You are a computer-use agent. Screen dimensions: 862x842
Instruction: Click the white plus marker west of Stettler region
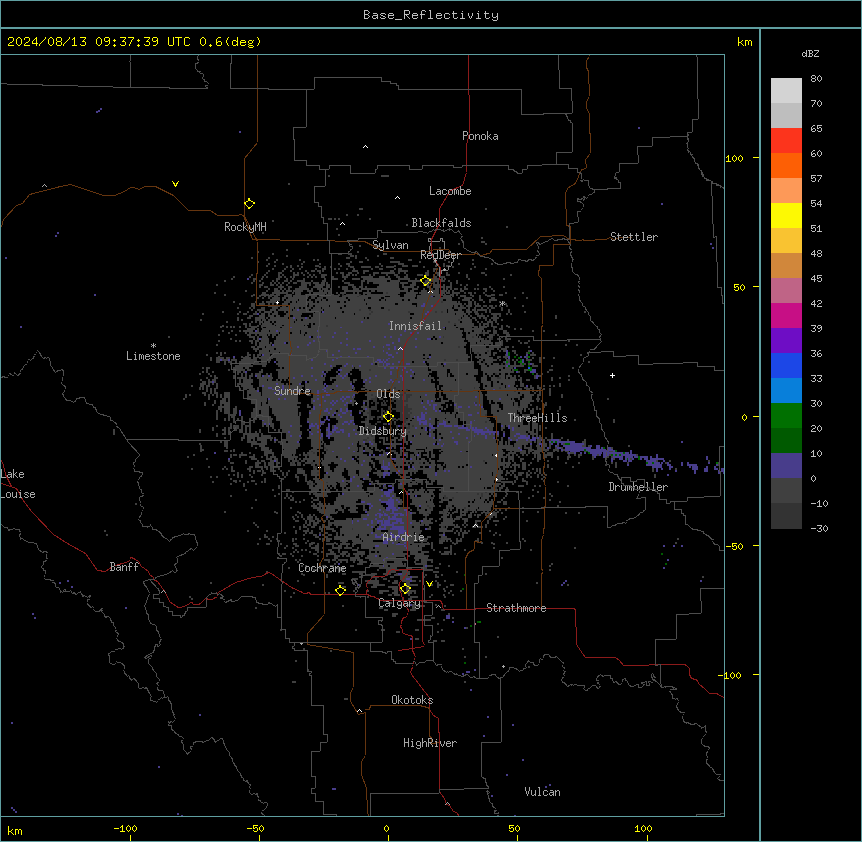[612, 375]
